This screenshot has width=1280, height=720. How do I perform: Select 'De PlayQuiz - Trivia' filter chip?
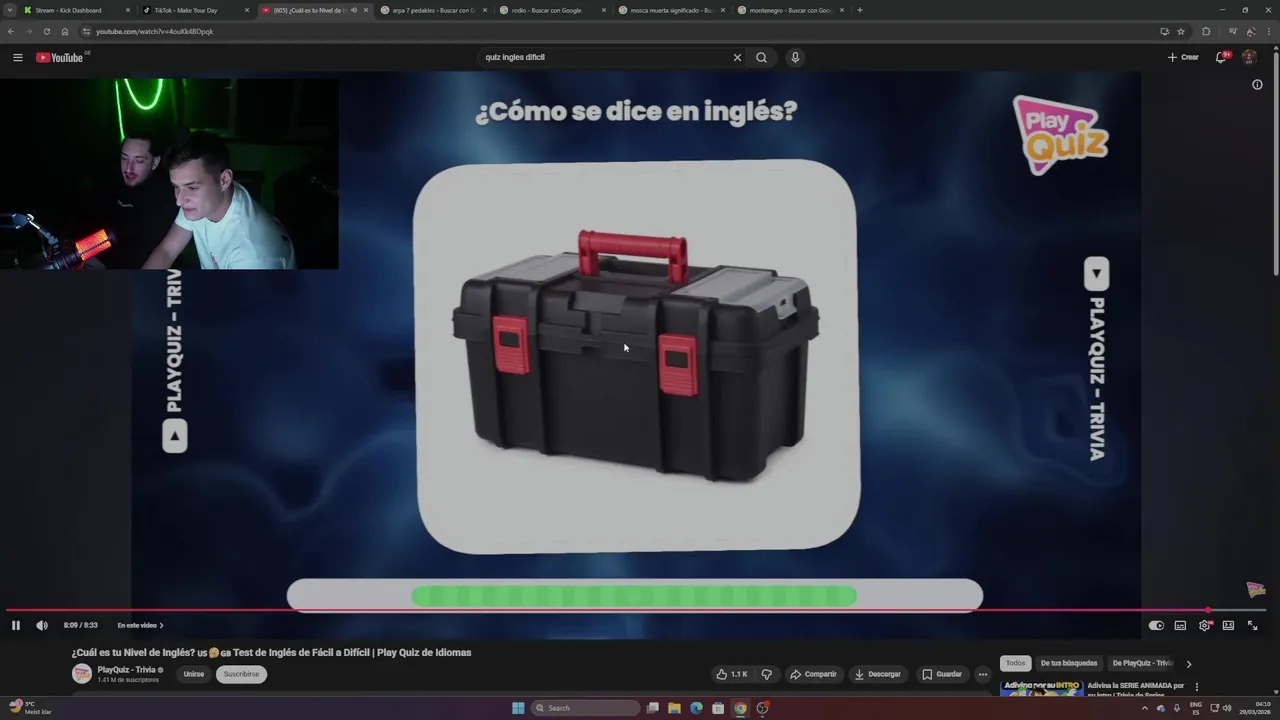click(1143, 663)
